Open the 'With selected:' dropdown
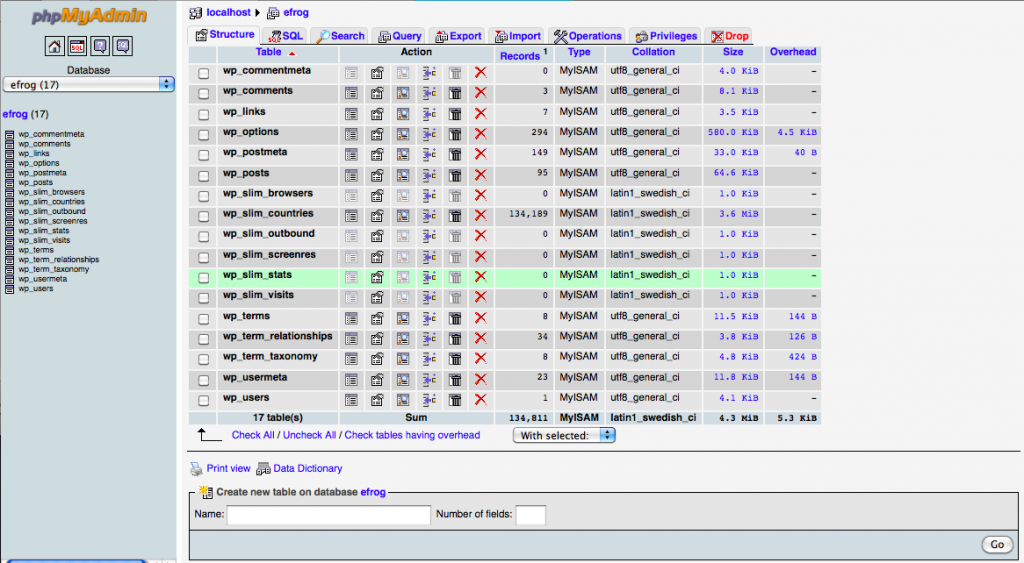 coord(564,435)
